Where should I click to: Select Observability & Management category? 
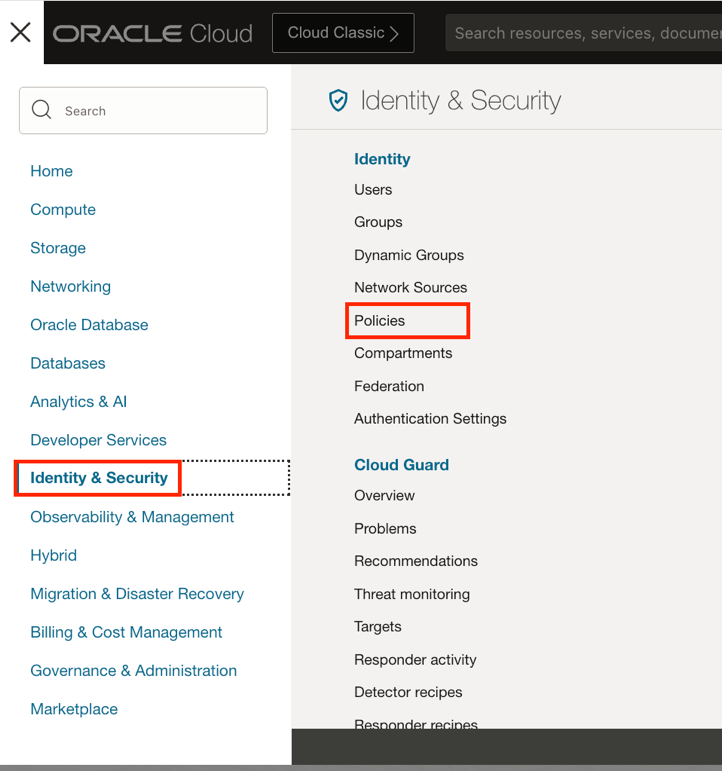click(132, 517)
